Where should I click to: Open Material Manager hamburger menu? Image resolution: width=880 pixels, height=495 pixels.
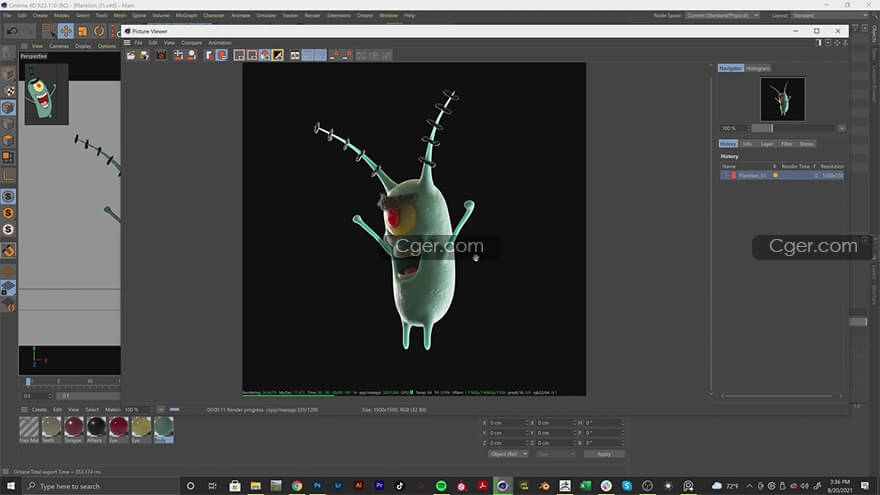point(24,410)
